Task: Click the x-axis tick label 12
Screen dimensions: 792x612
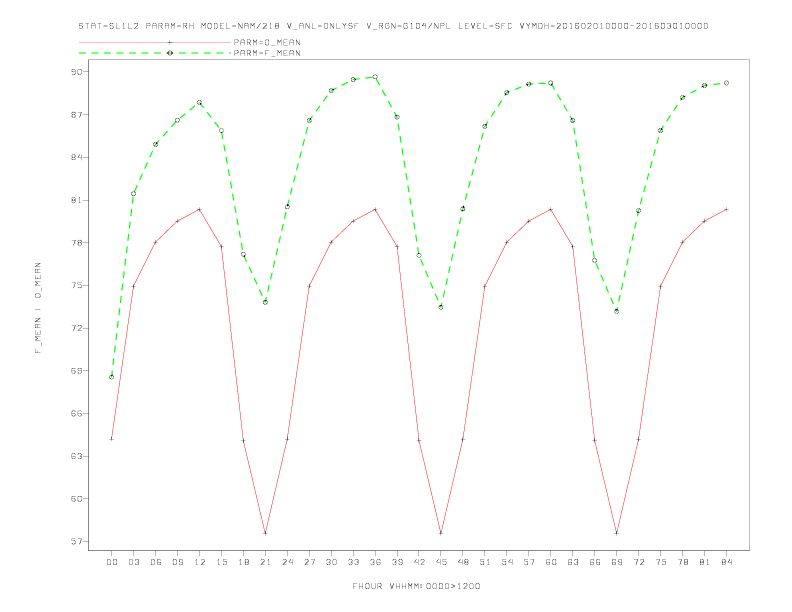Action: [200, 562]
